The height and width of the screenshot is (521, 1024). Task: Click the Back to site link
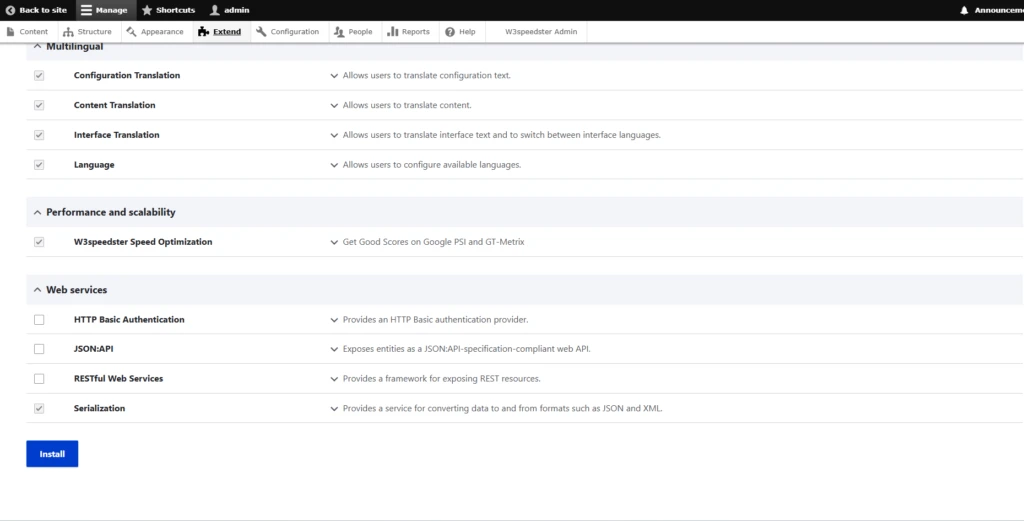point(36,10)
